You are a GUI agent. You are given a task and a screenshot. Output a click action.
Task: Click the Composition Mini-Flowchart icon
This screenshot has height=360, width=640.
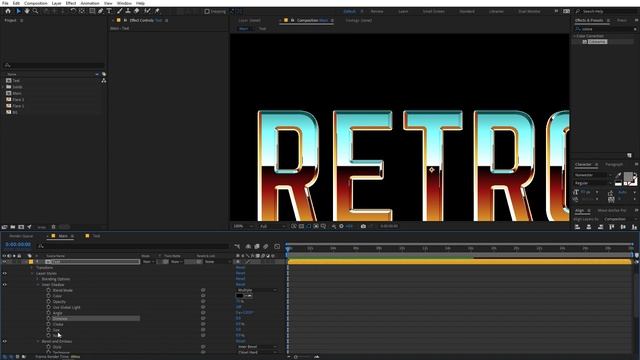(x=238, y=246)
